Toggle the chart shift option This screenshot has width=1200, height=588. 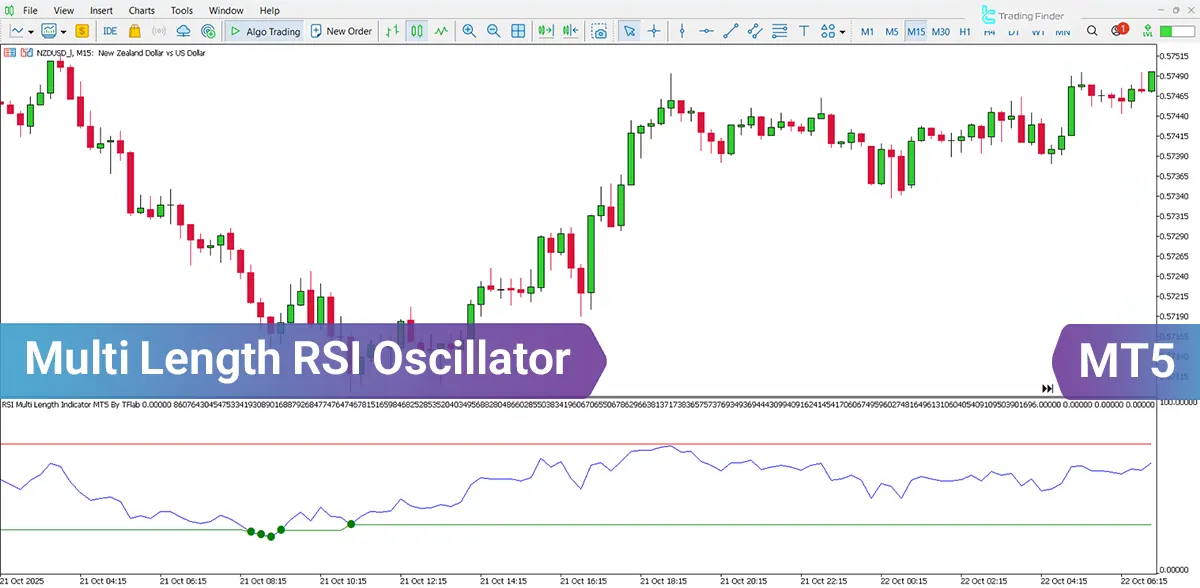tap(570, 31)
